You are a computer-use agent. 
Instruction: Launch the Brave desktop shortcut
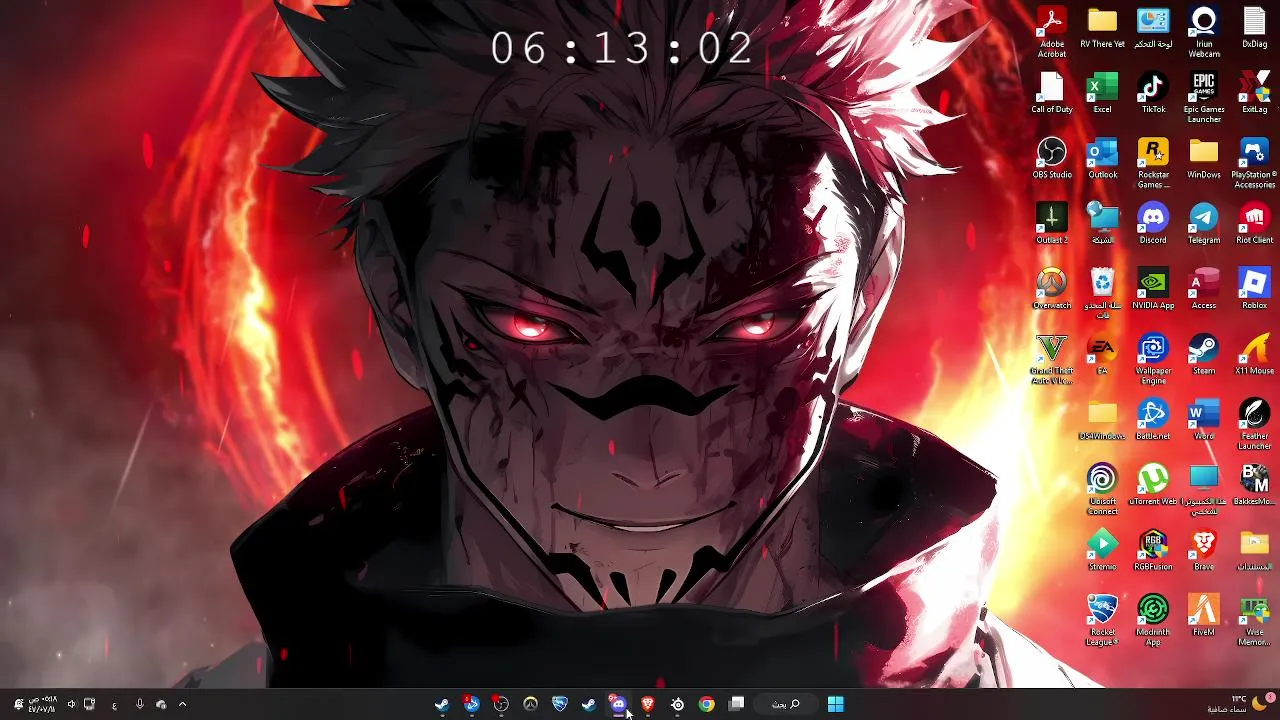(1204, 548)
